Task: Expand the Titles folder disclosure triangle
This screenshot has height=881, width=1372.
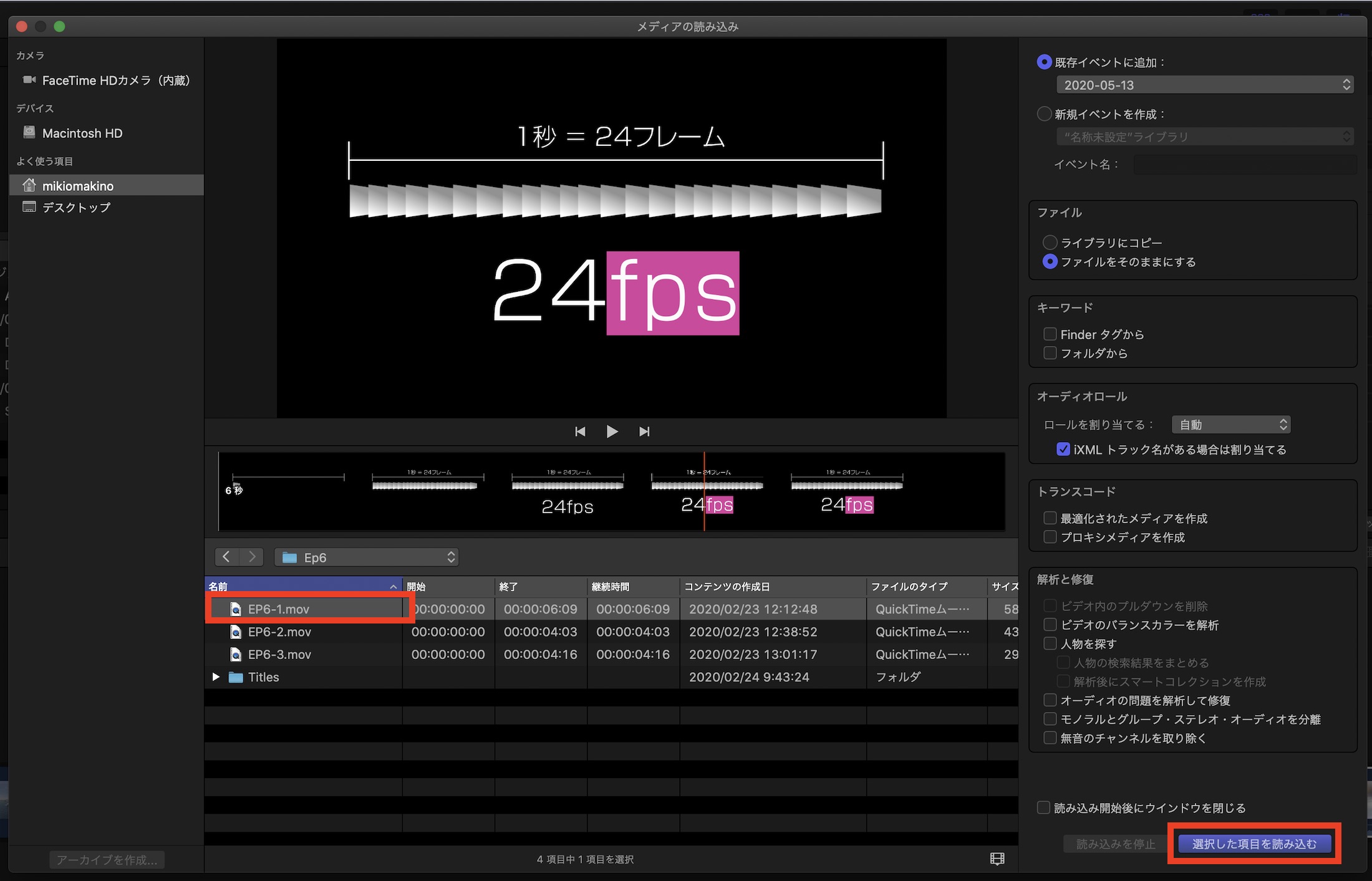Action: (216, 677)
